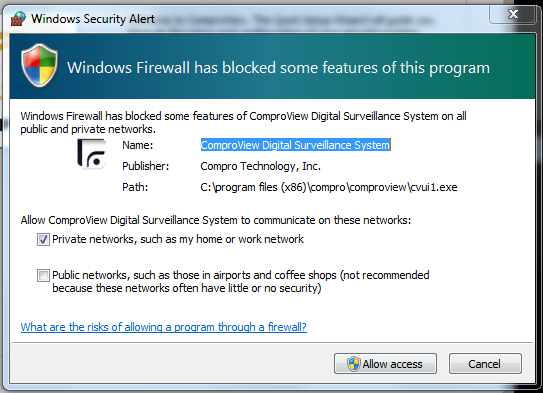
Task: Click the Compro Technology publisher text
Action: 260,166
